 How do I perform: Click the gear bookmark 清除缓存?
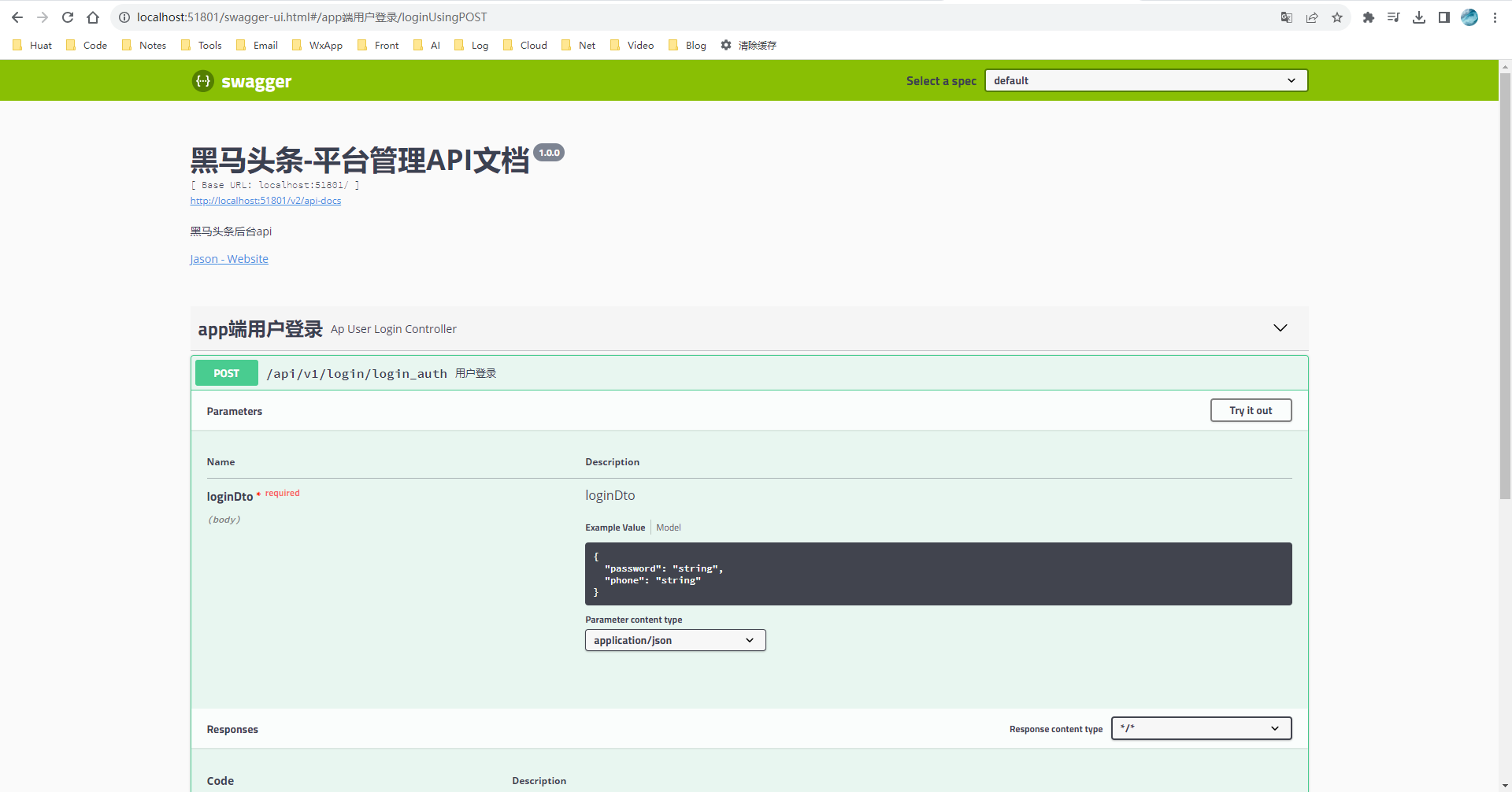click(749, 46)
